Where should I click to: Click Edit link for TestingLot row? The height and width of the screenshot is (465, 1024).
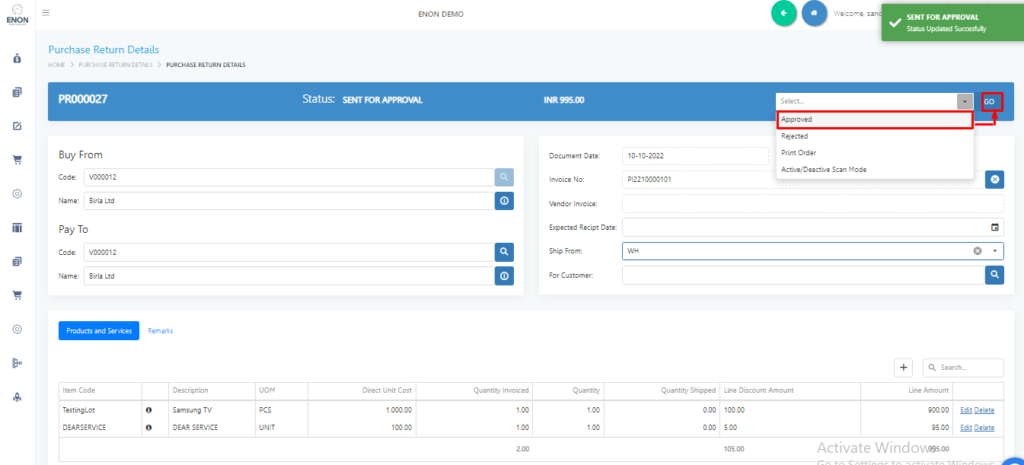tap(966, 410)
